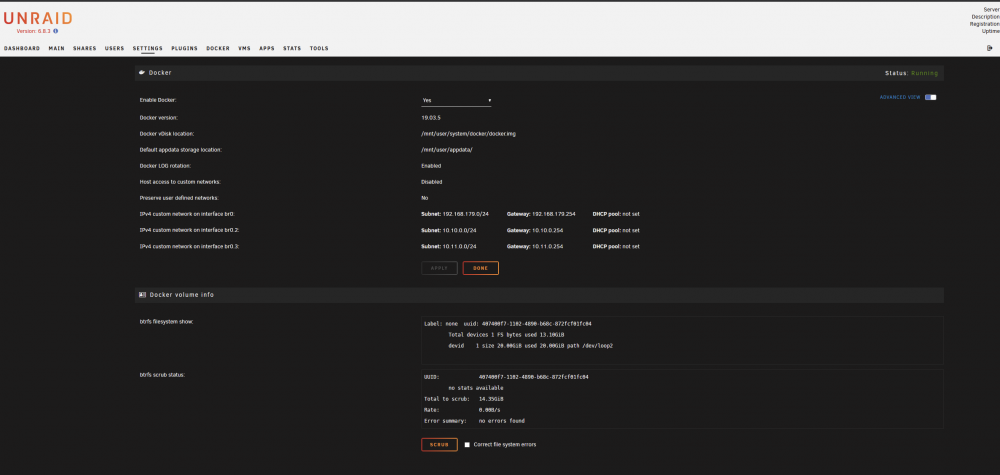Click the btrfs filesystem show output box
Viewport: 1000px width, 475px height.
pos(682,340)
